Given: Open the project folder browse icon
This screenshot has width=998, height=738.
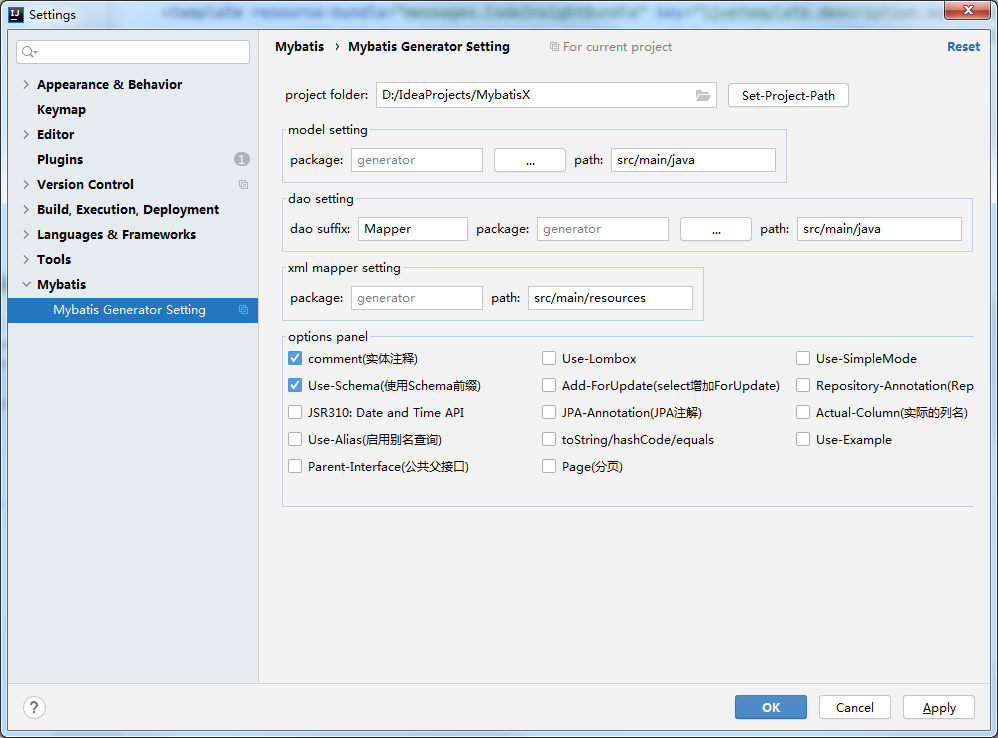Looking at the screenshot, I should coord(704,95).
